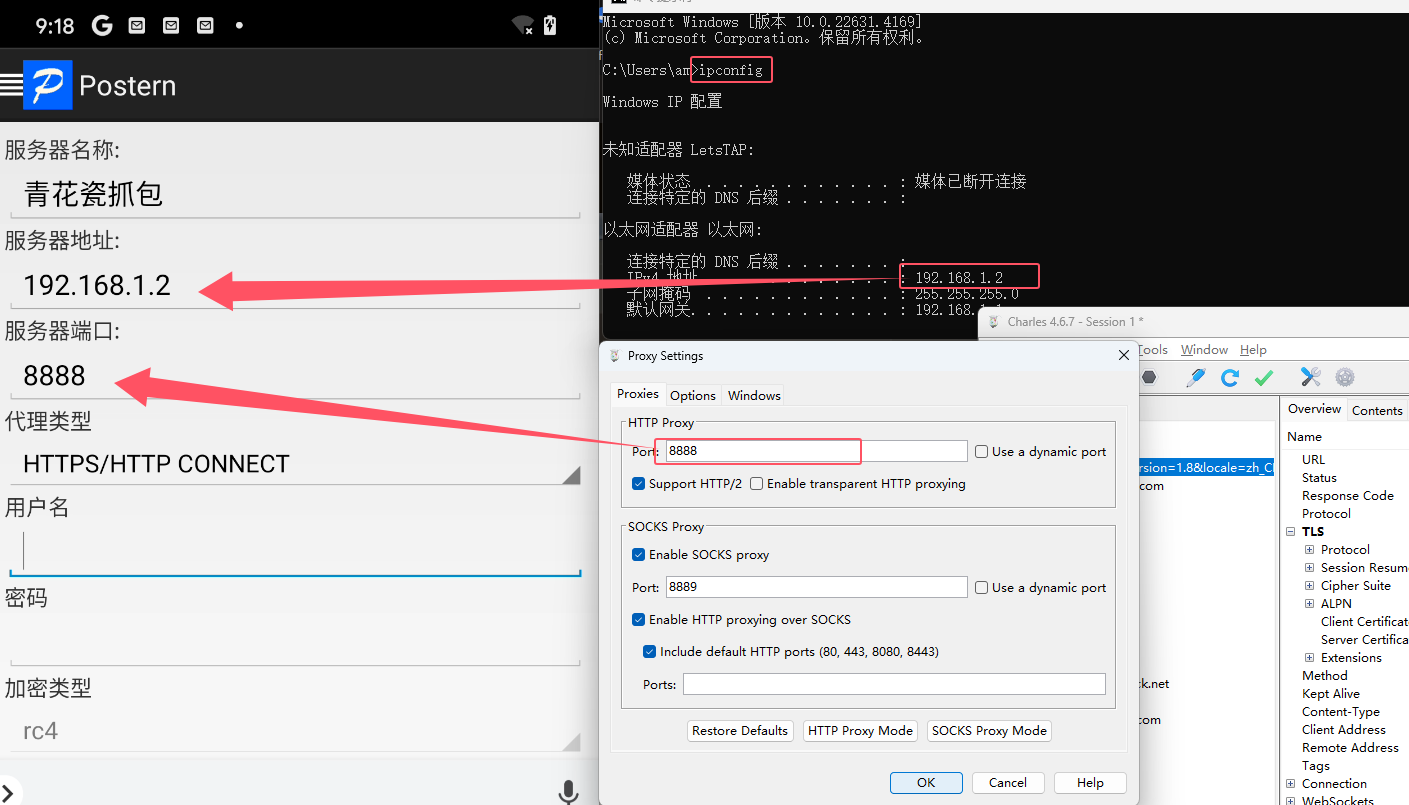Open the 代理类型 HTTPS/HTTP CONNECT dropdown
The height and width of the screenshot is (805, 1409).
pos(295,464)
